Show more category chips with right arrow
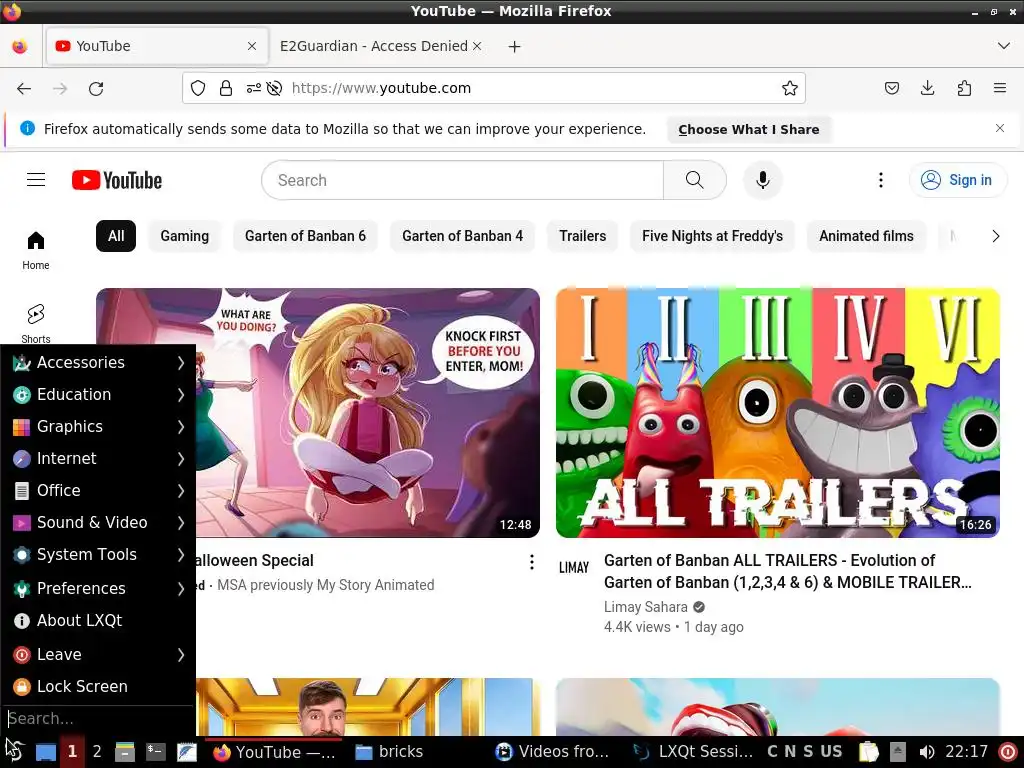 [995, 236]
